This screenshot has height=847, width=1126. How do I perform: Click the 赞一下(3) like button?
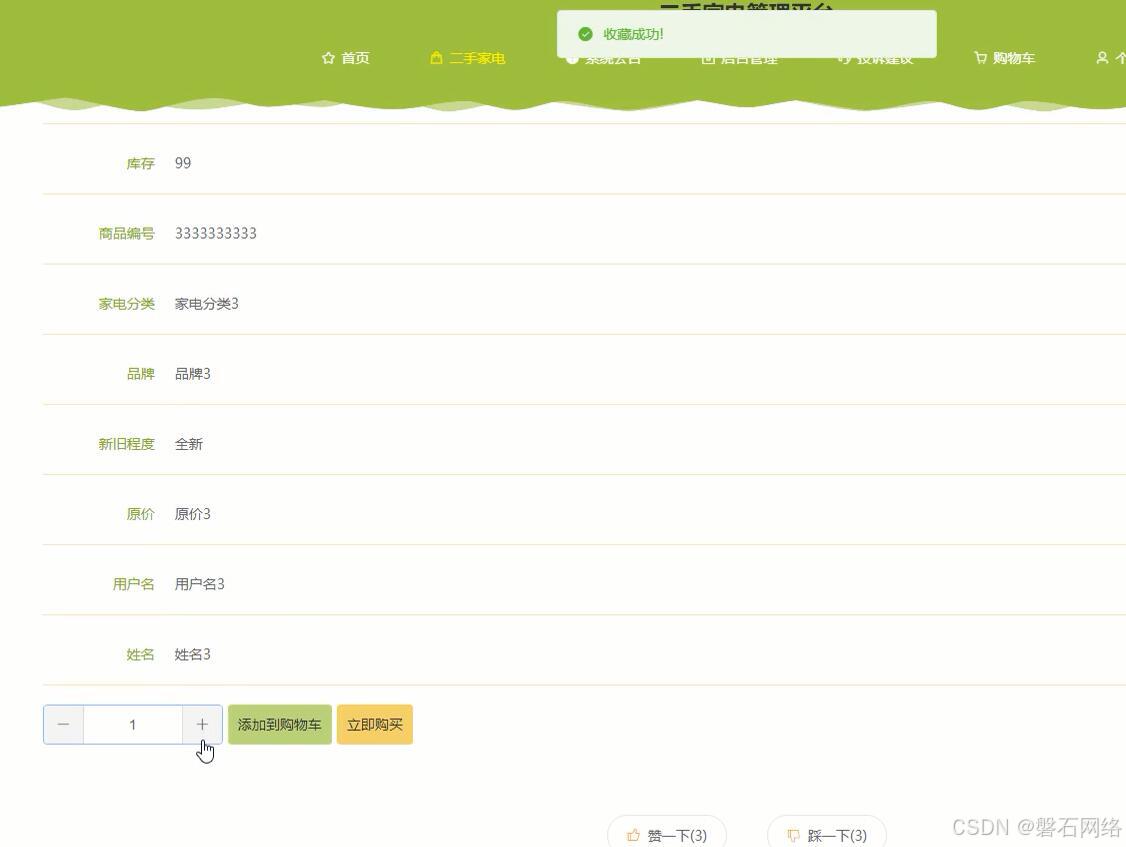tap(667, 835)
